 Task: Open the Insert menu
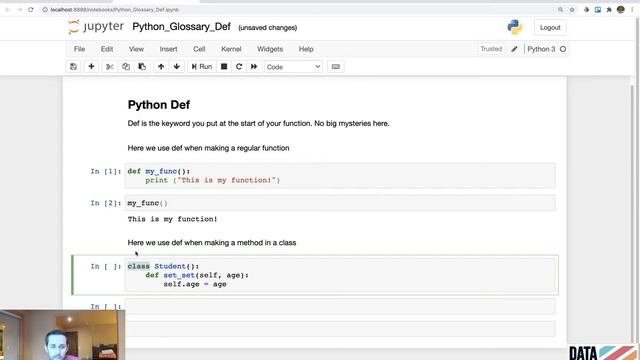[168, 49]
